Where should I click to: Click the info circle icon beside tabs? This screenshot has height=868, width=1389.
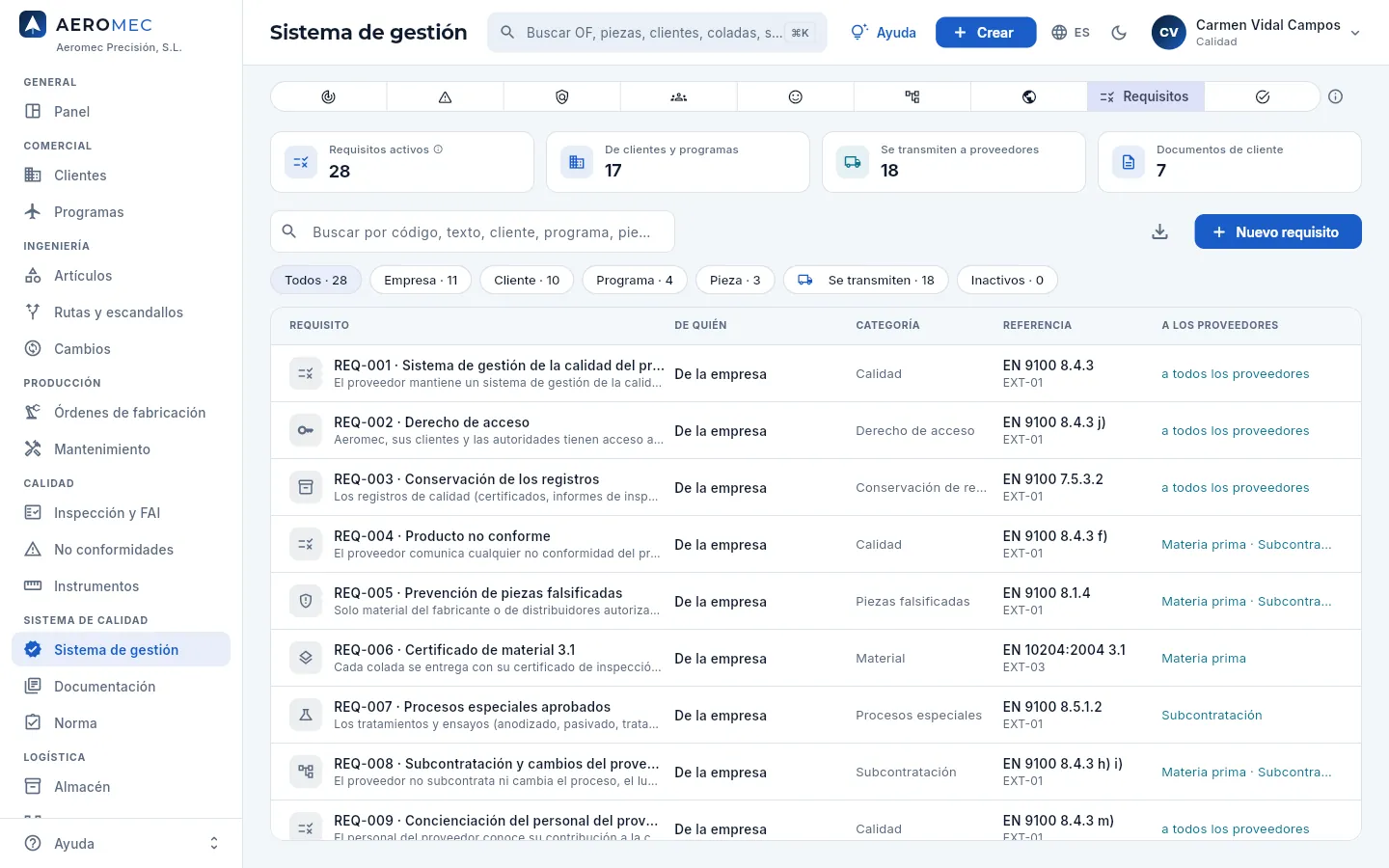pos(1336,96)
